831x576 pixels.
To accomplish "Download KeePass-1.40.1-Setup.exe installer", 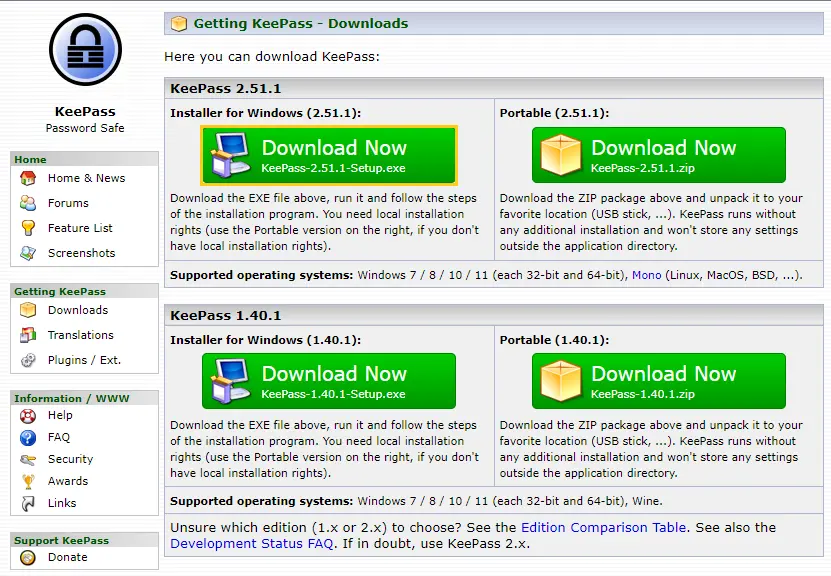I will [329, 381].
